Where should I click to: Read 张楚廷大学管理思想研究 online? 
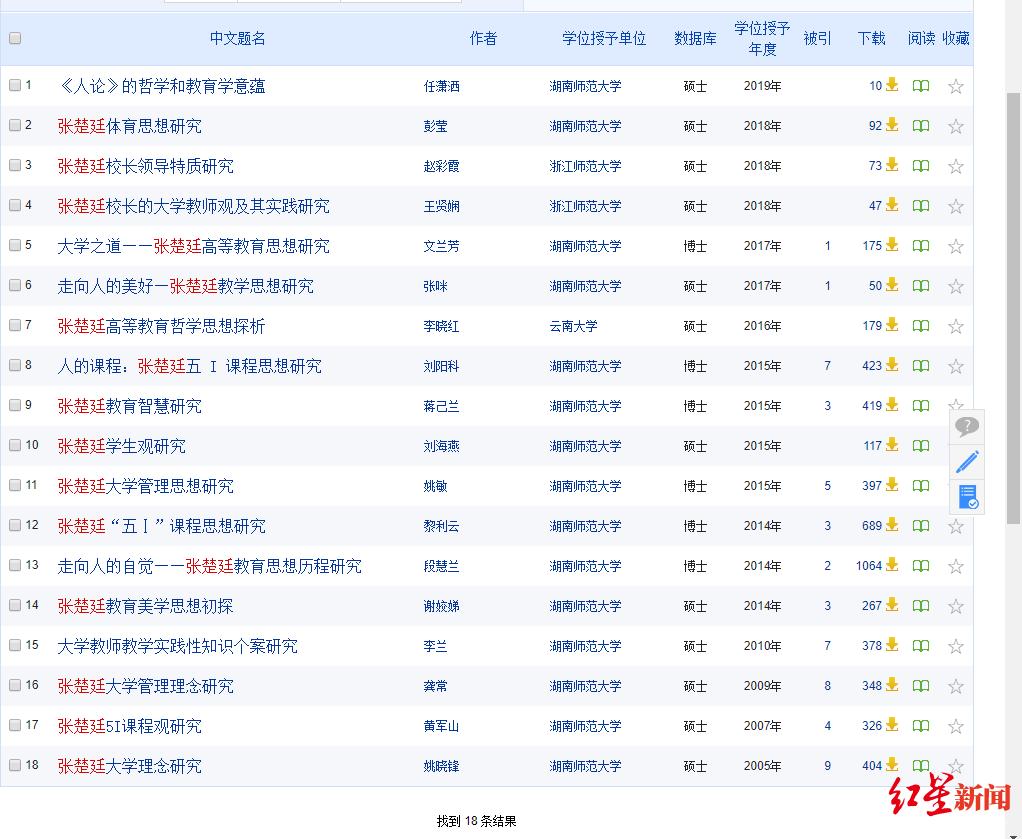coord(920,486)
